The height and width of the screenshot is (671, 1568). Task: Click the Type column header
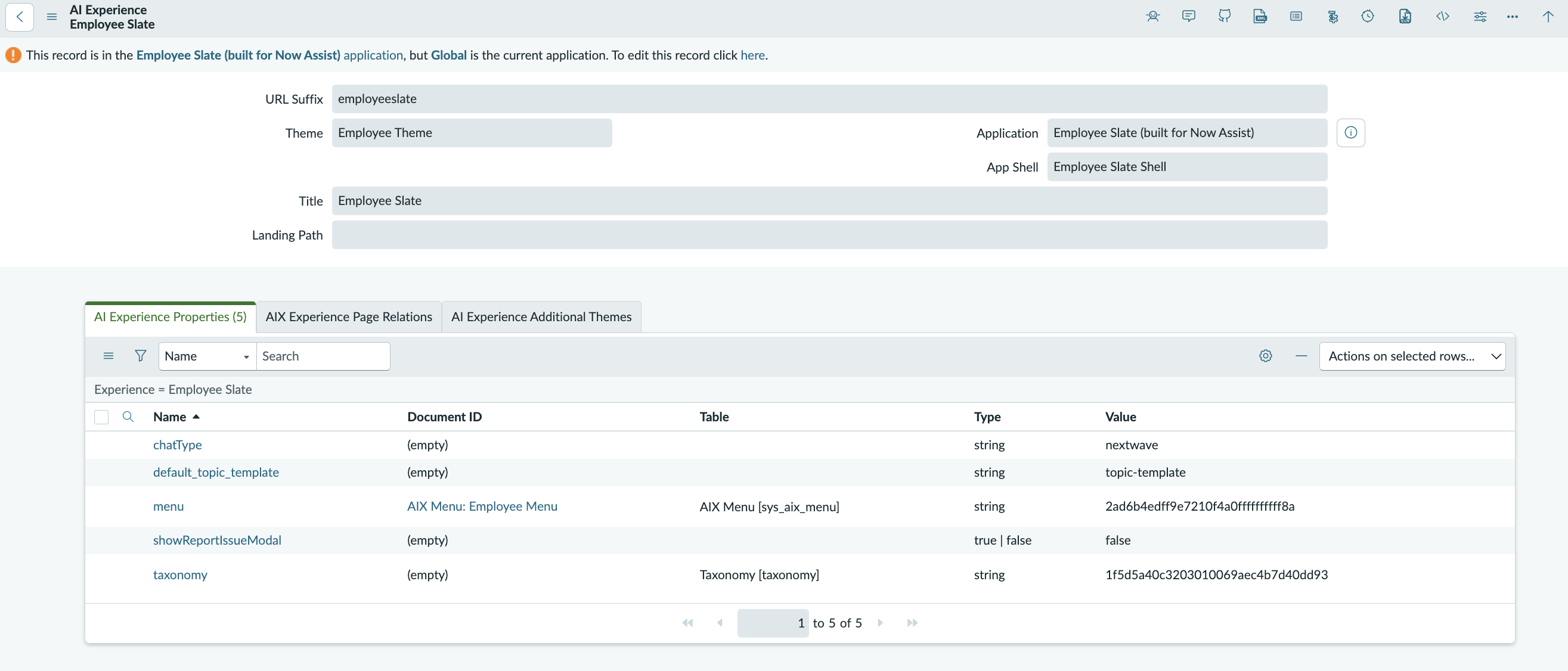[x=987, y=417]
